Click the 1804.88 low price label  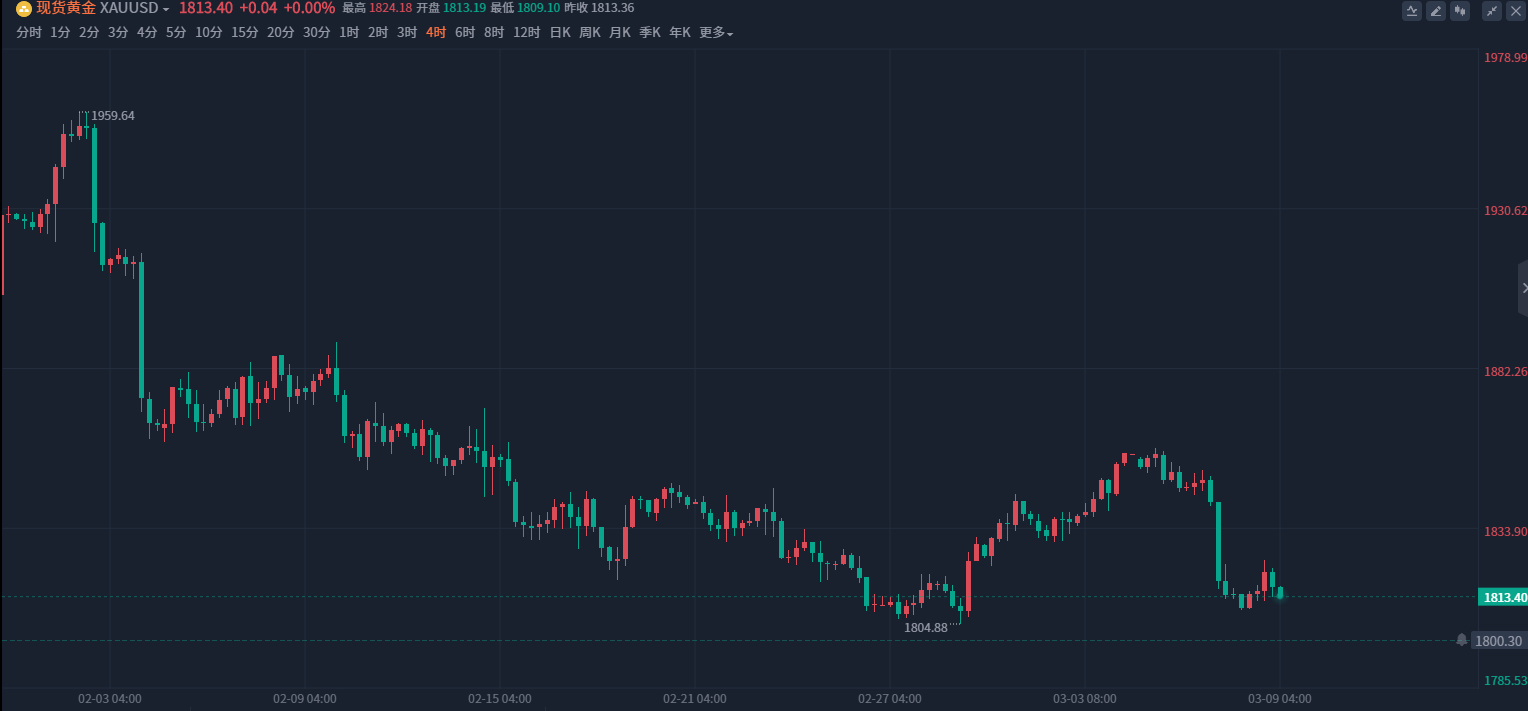(x=926, y=628)
